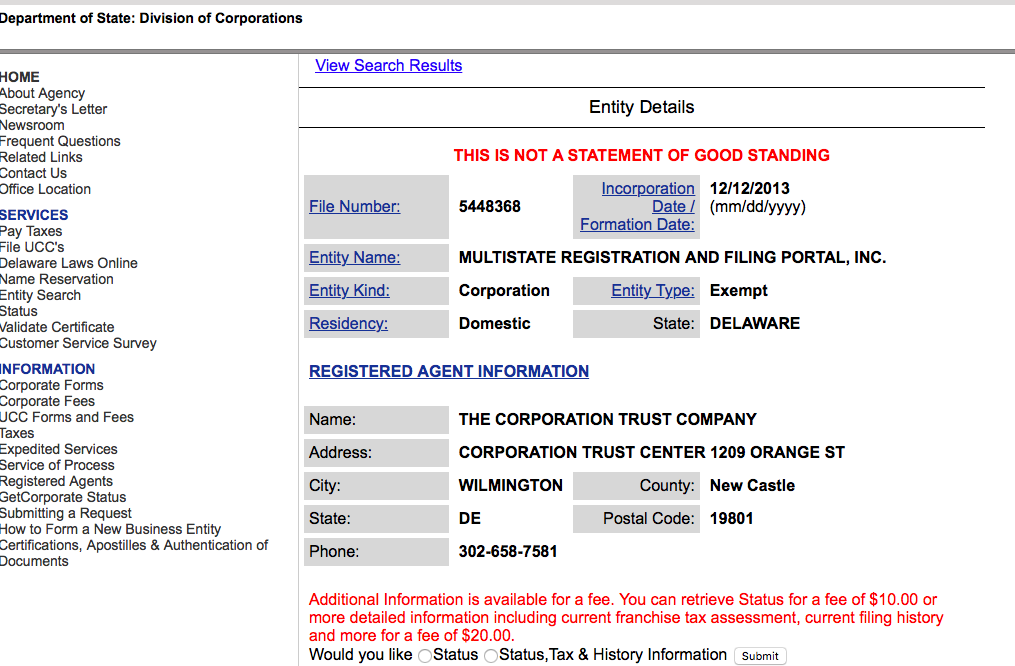Image resolution: width=1015 pixels, height=666 pixels.
Task: Open How to Form a New Business Entity
Action: (x=110, y=529)
